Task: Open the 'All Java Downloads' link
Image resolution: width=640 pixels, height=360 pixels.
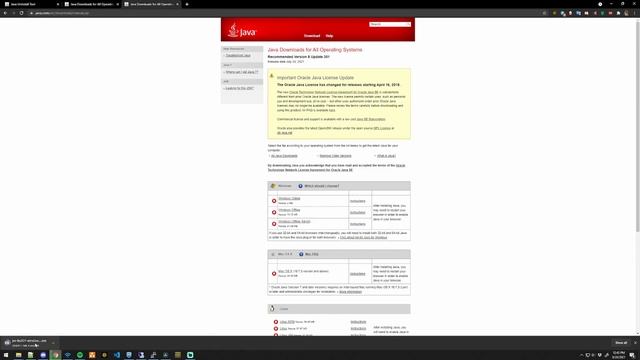Action: (x=284, y=156)
